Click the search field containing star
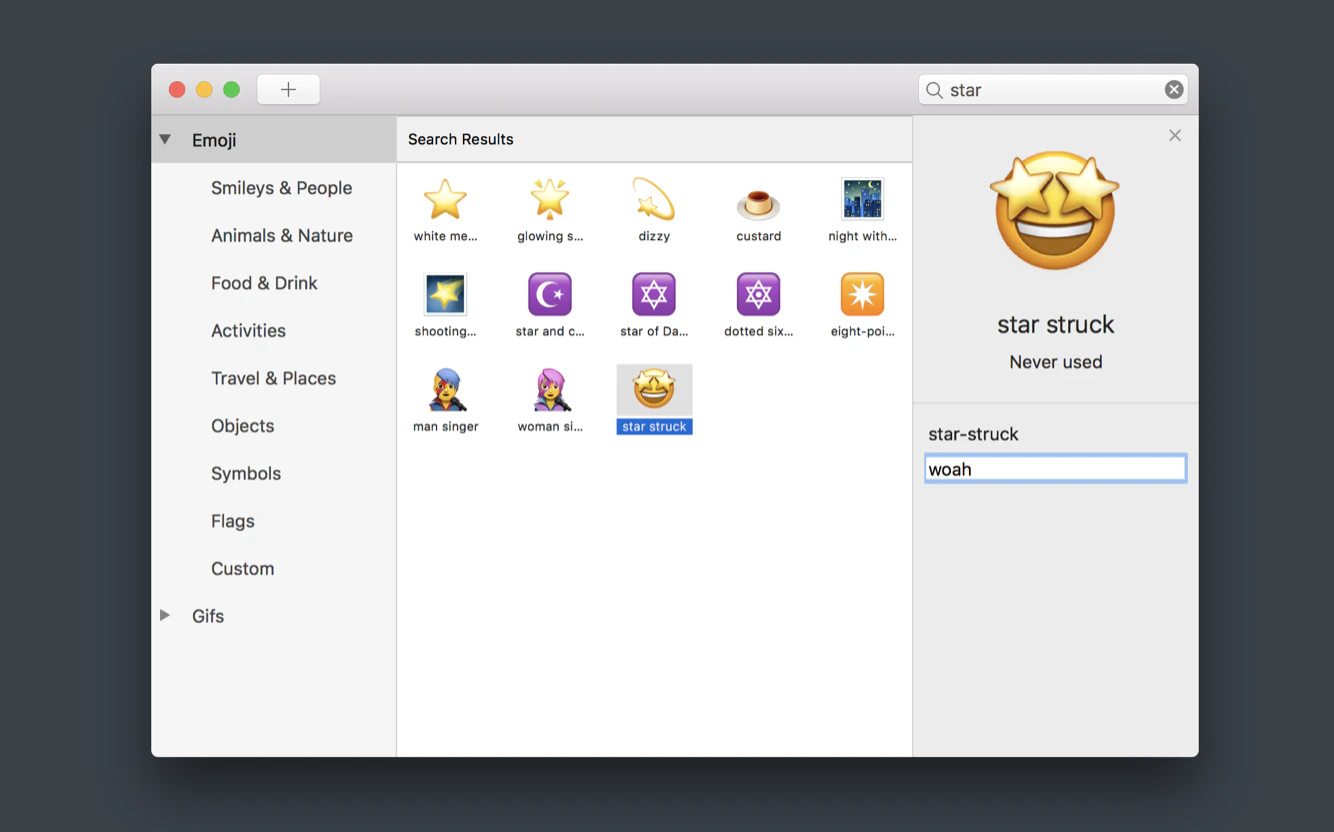1334x832 pixels. (x=1053, y=90)
